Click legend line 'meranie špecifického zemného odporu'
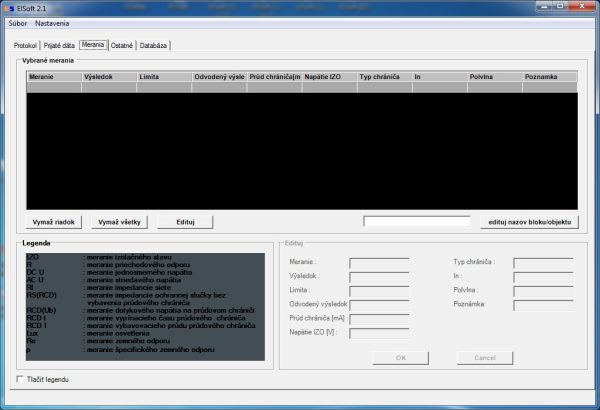 coord(150,350)
